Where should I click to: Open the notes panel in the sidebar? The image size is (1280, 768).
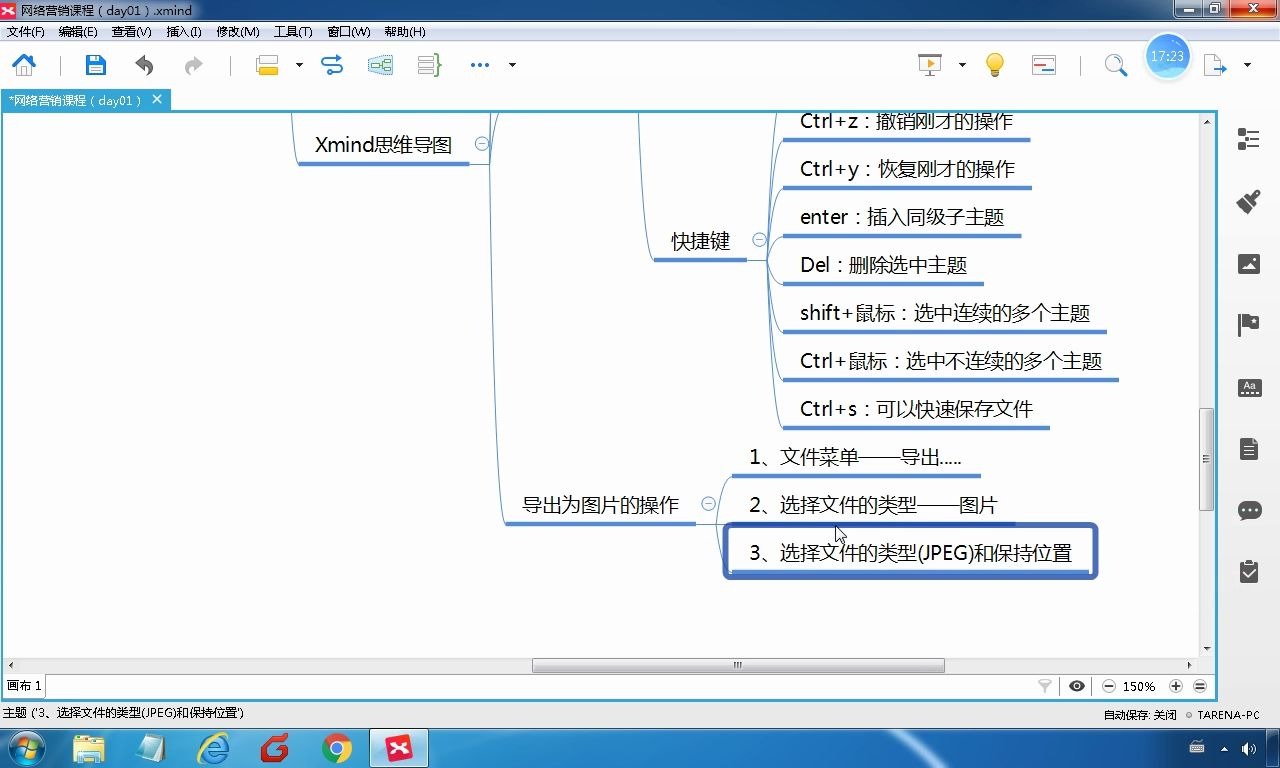coord(1249,449)
